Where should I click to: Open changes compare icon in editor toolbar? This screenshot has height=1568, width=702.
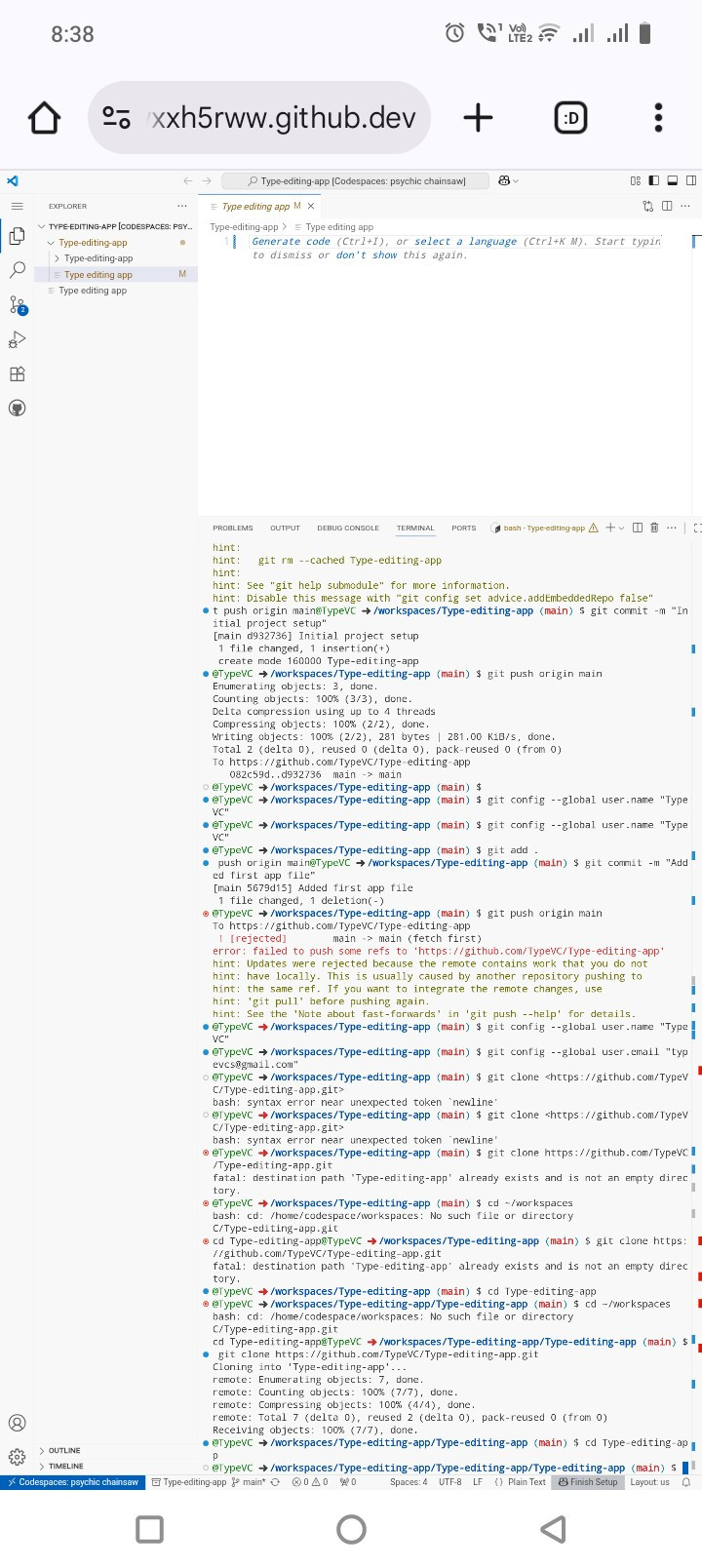(x=648, y=206)
